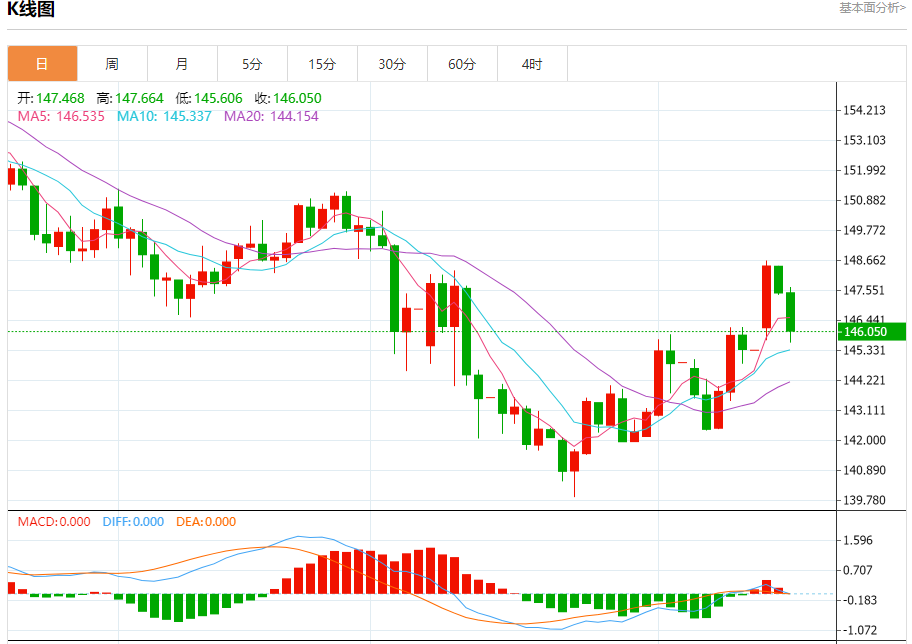Switch to the 周 weekly tab

coord(112,64)
